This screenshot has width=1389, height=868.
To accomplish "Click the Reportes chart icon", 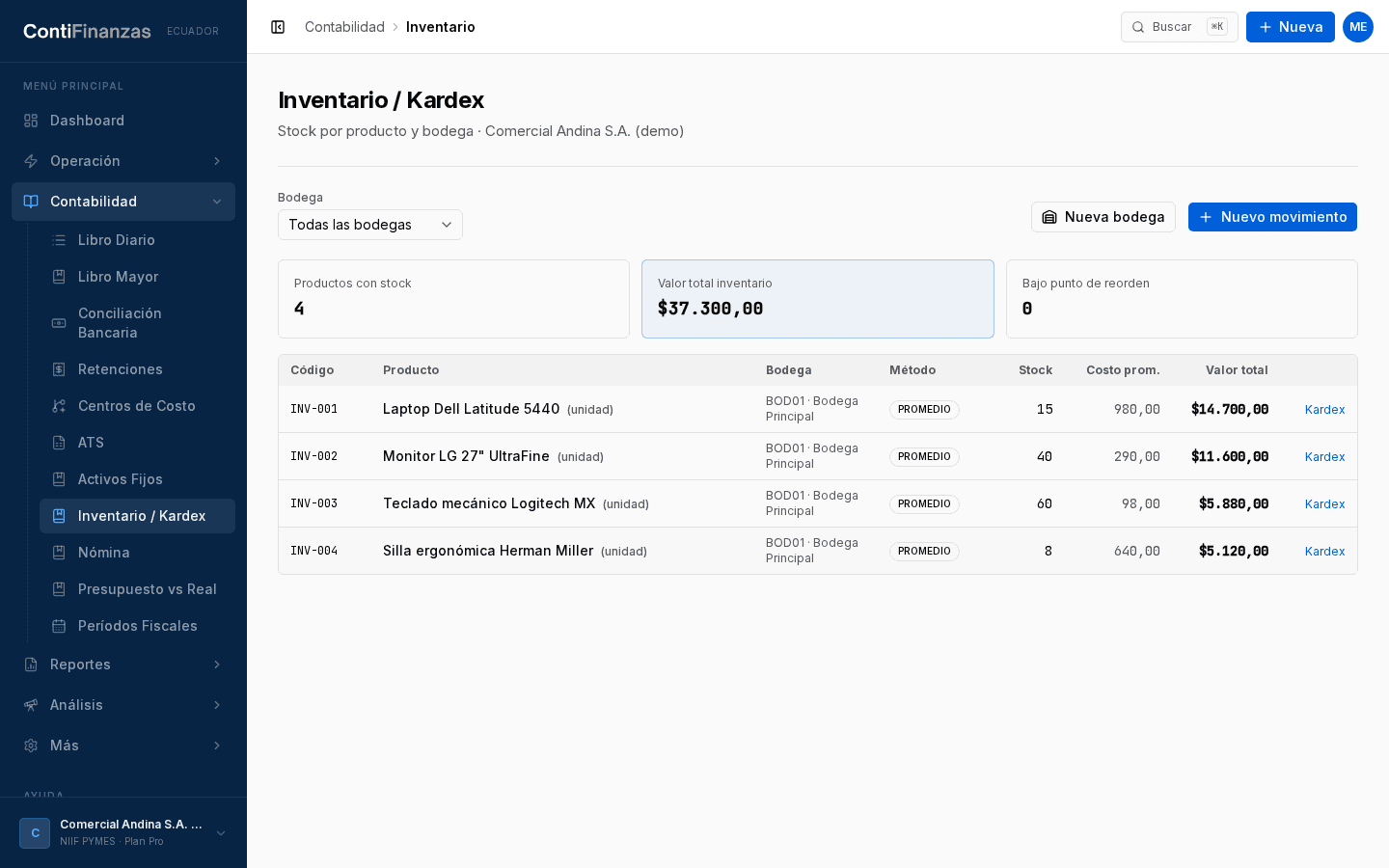I will [x=31, y=665].
